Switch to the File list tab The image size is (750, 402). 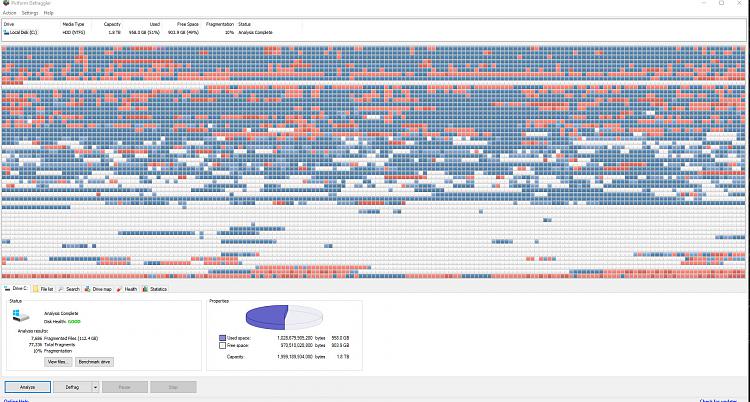(43, 289)
